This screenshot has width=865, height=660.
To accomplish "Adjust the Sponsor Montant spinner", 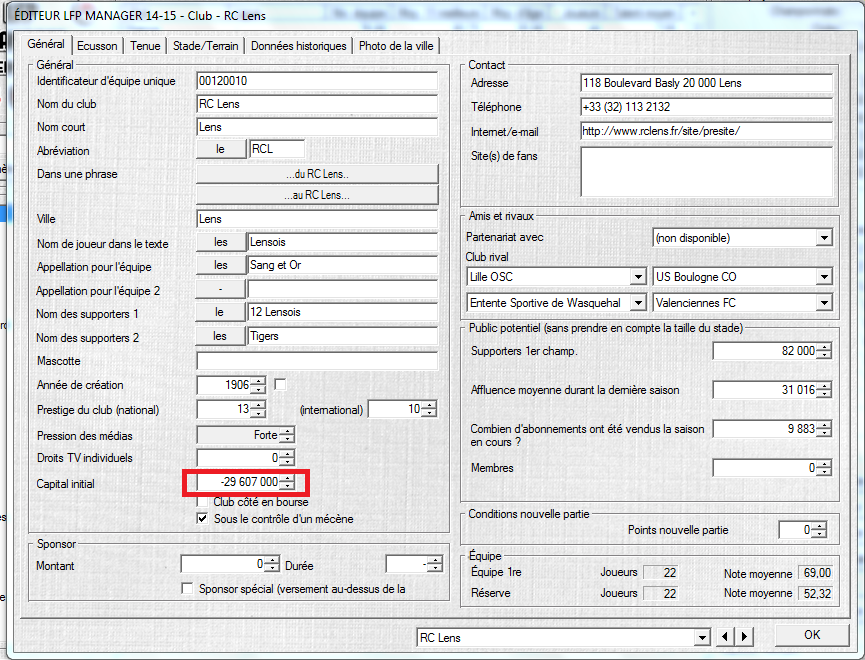I will click(x=271, y=565).
